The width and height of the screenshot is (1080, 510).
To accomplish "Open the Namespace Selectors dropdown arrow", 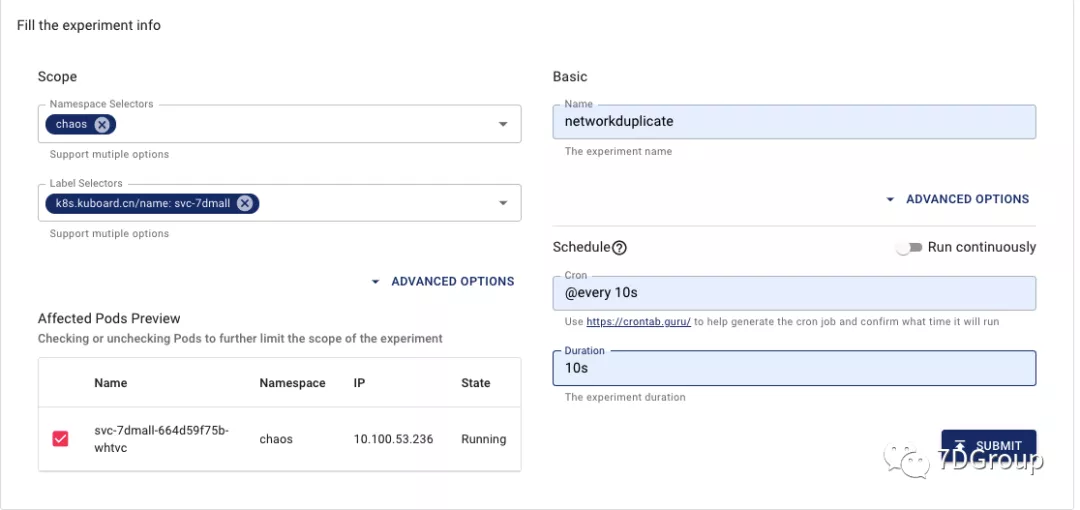I will click(x=503, y=125).
